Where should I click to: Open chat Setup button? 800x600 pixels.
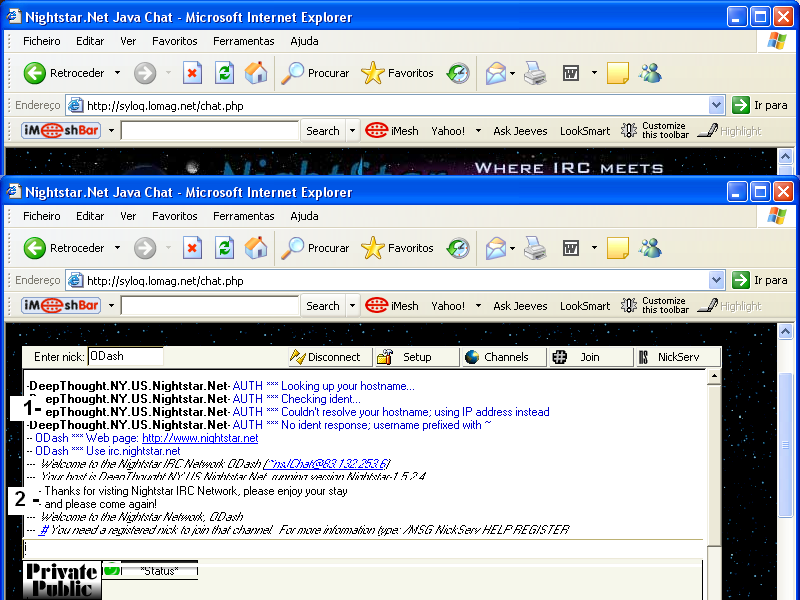pos(417,357)
